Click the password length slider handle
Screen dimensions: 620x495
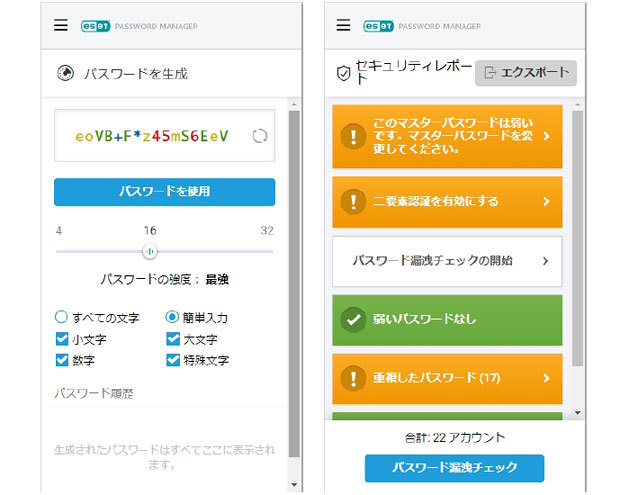150,251
